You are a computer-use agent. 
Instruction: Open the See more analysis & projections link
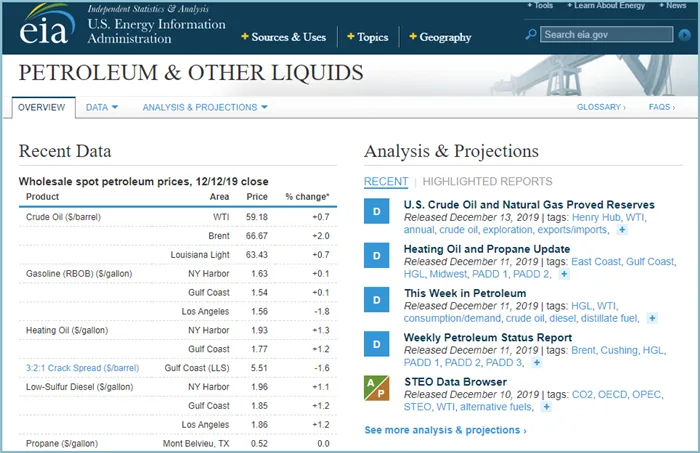pyautogui.click(x=445, y=431)
